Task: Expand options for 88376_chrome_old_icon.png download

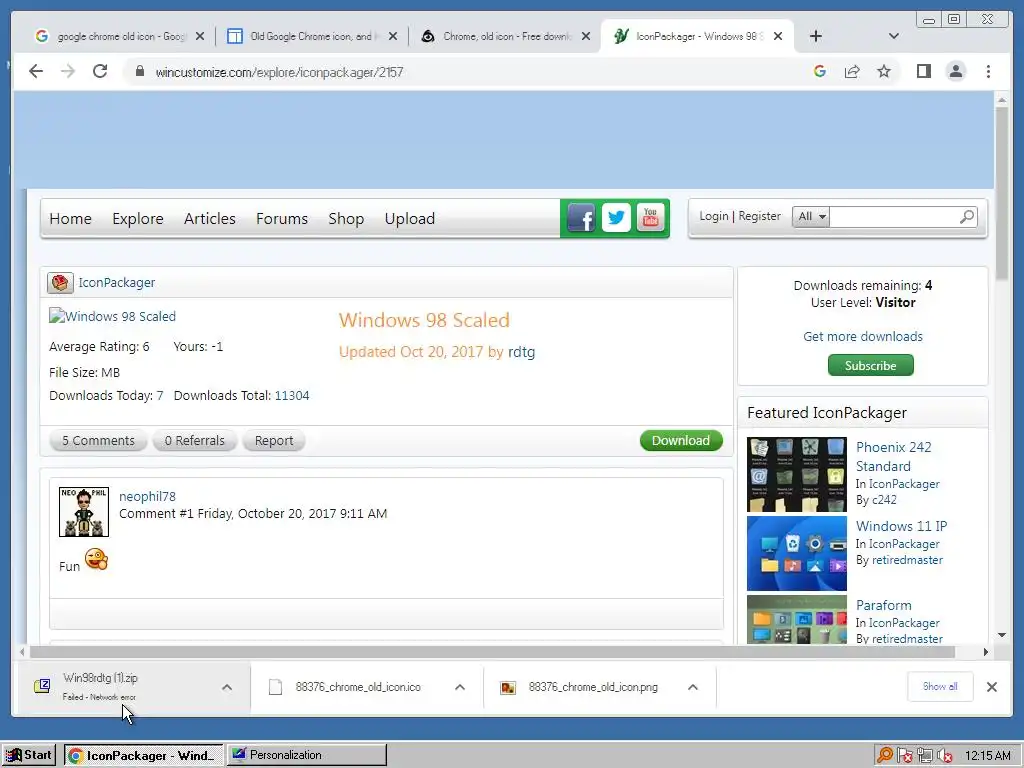Action: point(693,687)
